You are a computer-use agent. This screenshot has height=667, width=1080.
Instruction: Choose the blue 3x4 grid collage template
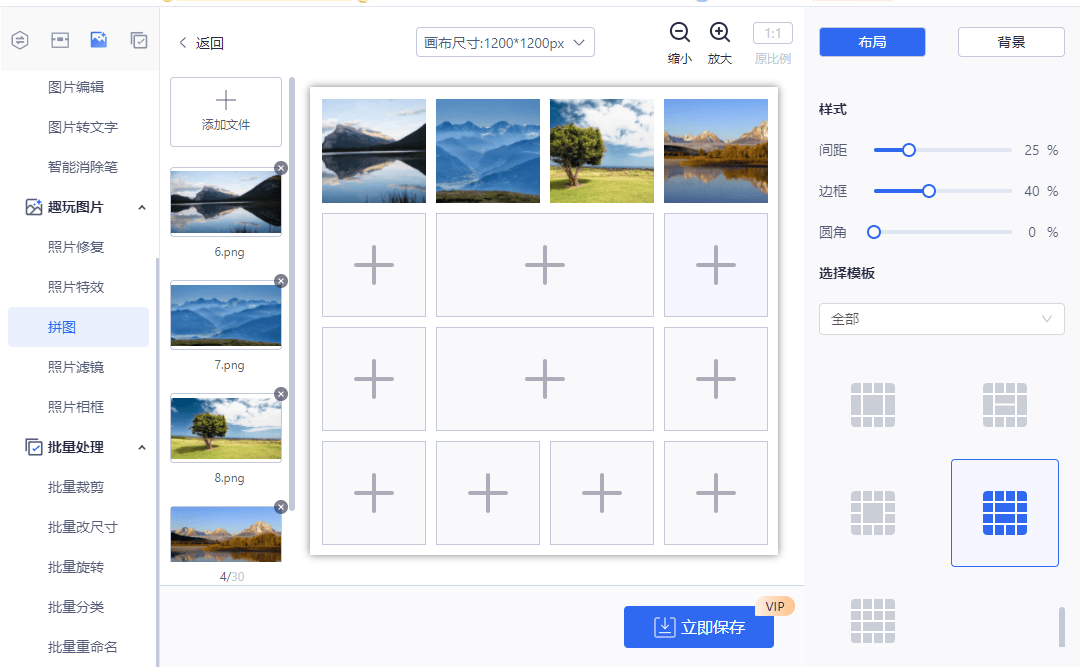(x=1004, y=512)
